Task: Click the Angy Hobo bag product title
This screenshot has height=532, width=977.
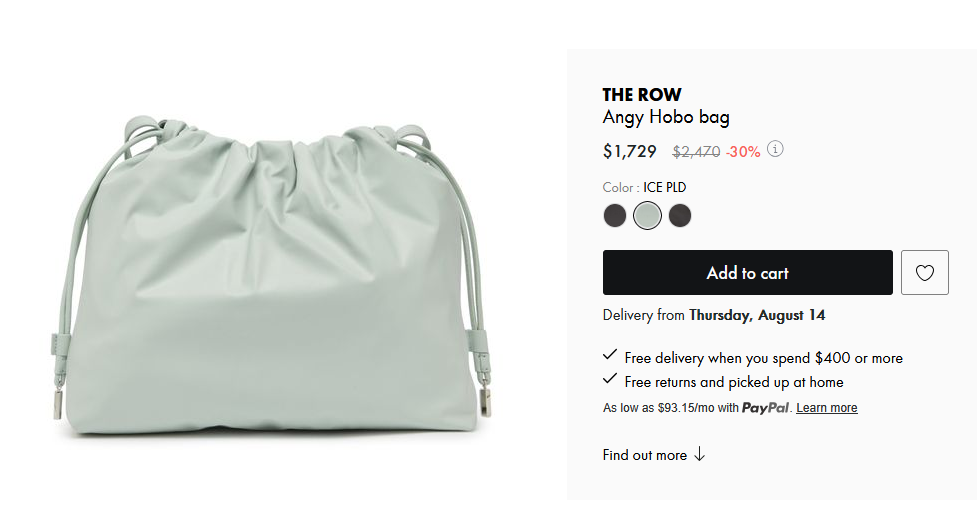Action: point(666,117)
